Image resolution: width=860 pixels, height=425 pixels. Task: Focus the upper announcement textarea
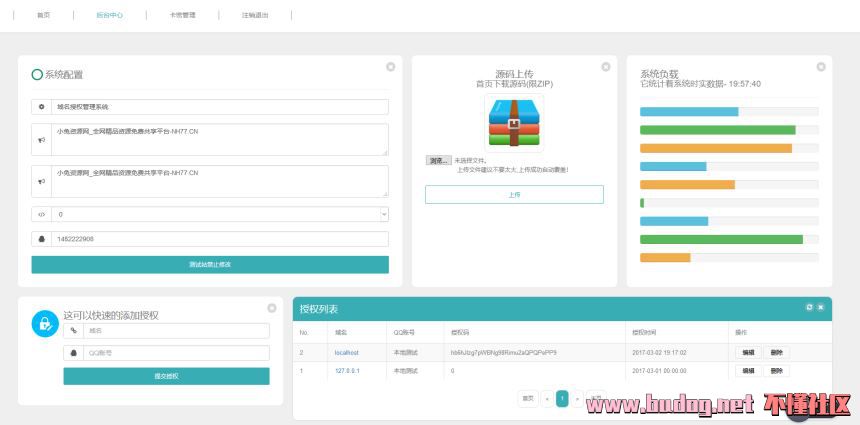coord(220,140)
